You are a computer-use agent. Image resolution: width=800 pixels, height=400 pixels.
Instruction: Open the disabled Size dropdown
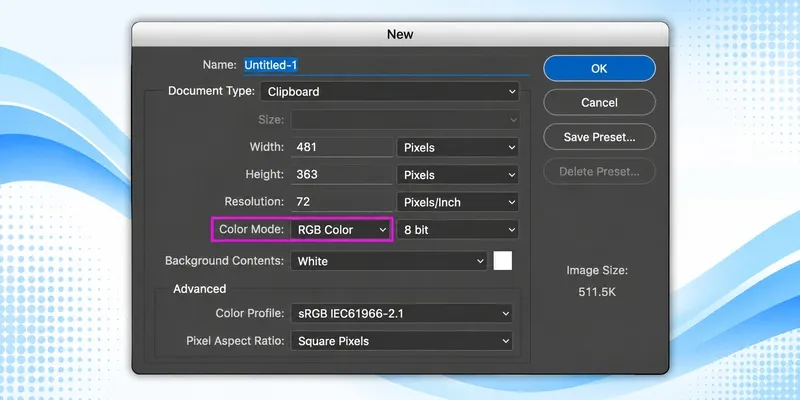[405, 120]
